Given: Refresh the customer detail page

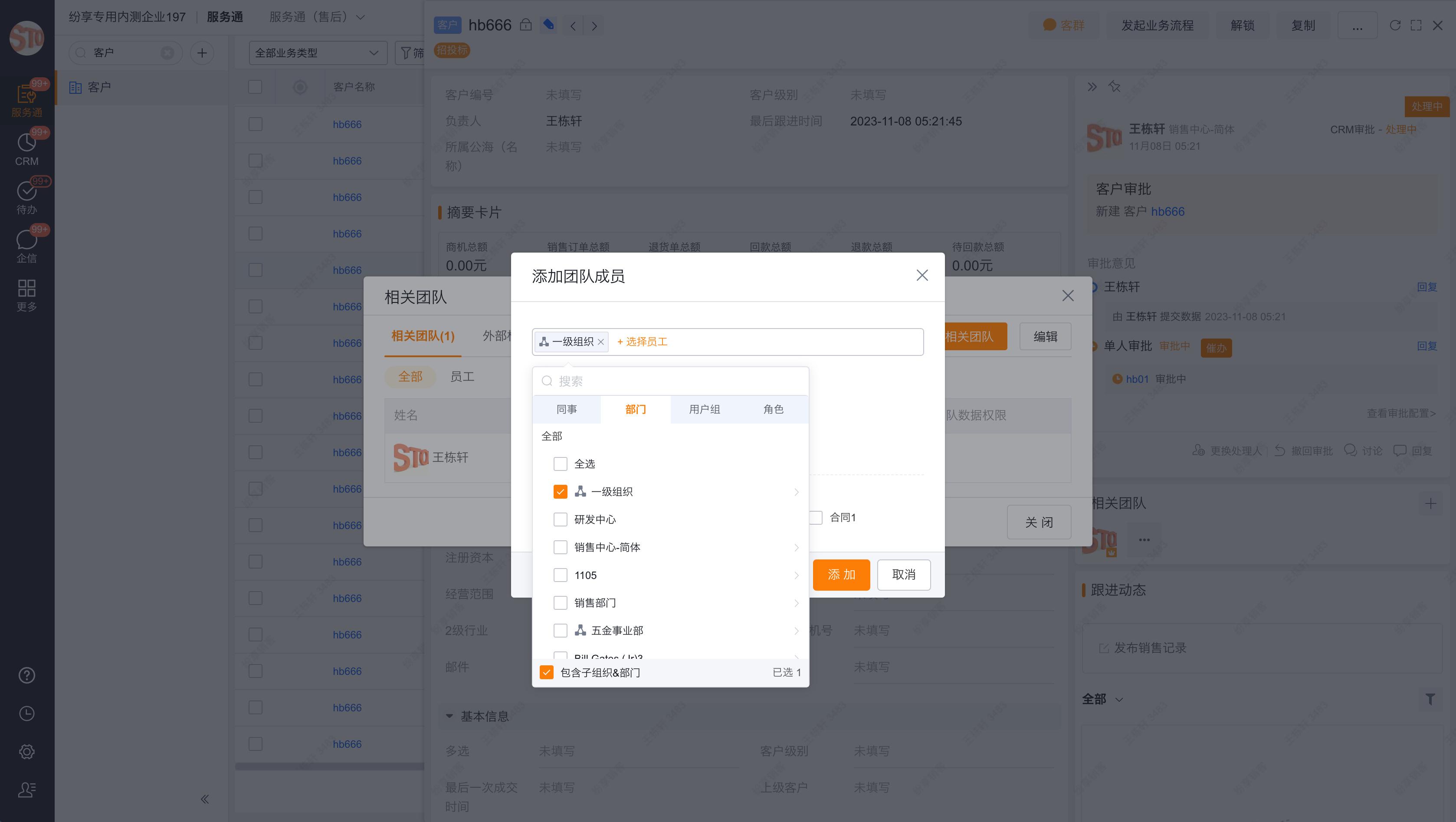Looking at the screenshot, I should coord(1395,26).
